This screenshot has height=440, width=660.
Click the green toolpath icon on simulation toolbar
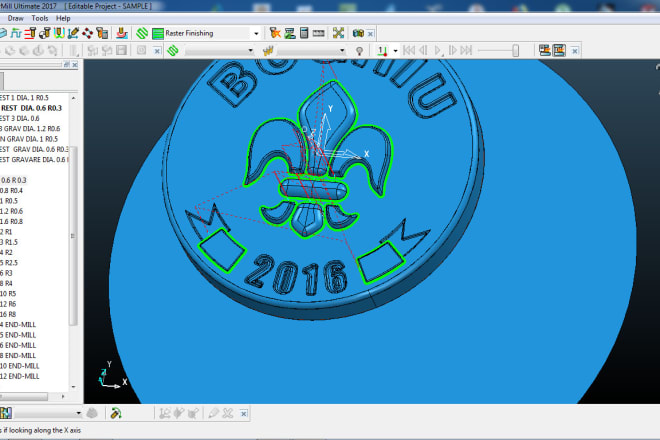(173, 51)
